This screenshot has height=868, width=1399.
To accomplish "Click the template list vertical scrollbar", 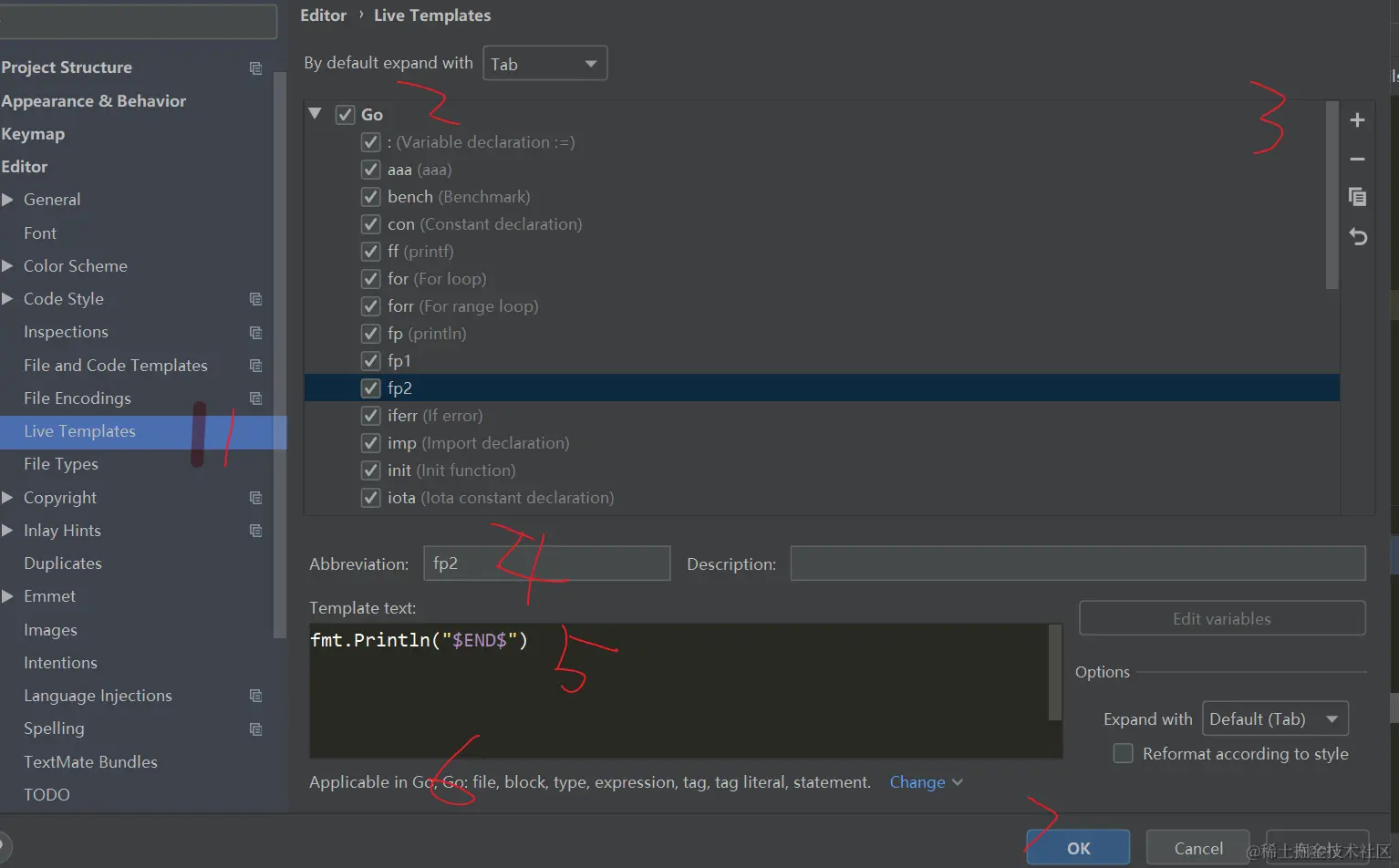I will tap(1332, 196).
